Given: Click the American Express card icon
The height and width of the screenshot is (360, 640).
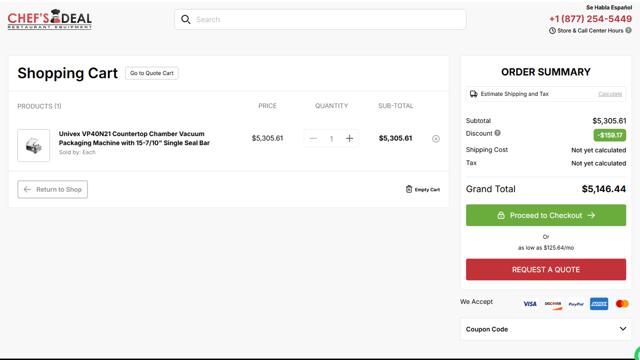Looking at the screenshot, I should [599, 304].
